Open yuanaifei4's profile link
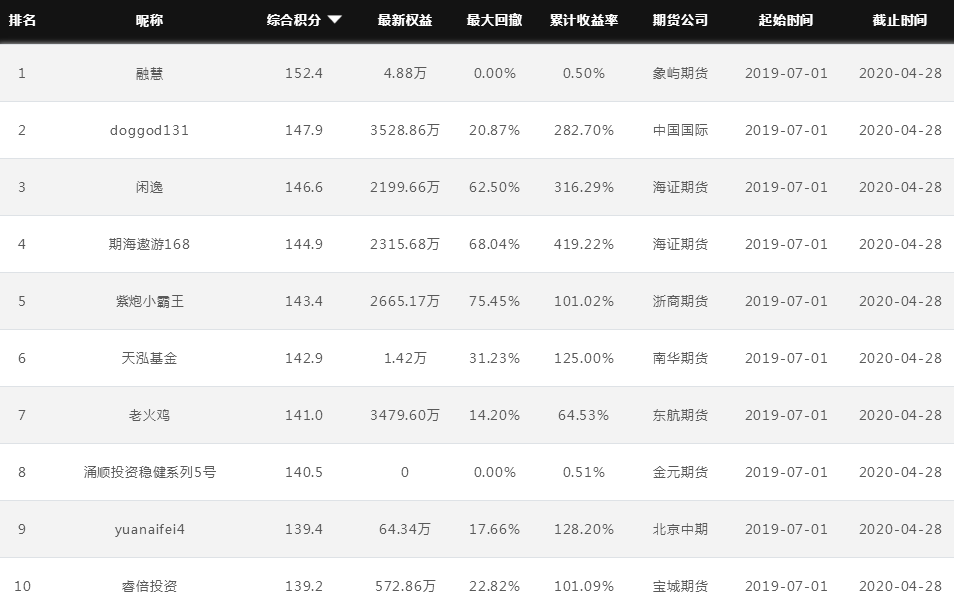954x612 pixels. pos(149,529)
